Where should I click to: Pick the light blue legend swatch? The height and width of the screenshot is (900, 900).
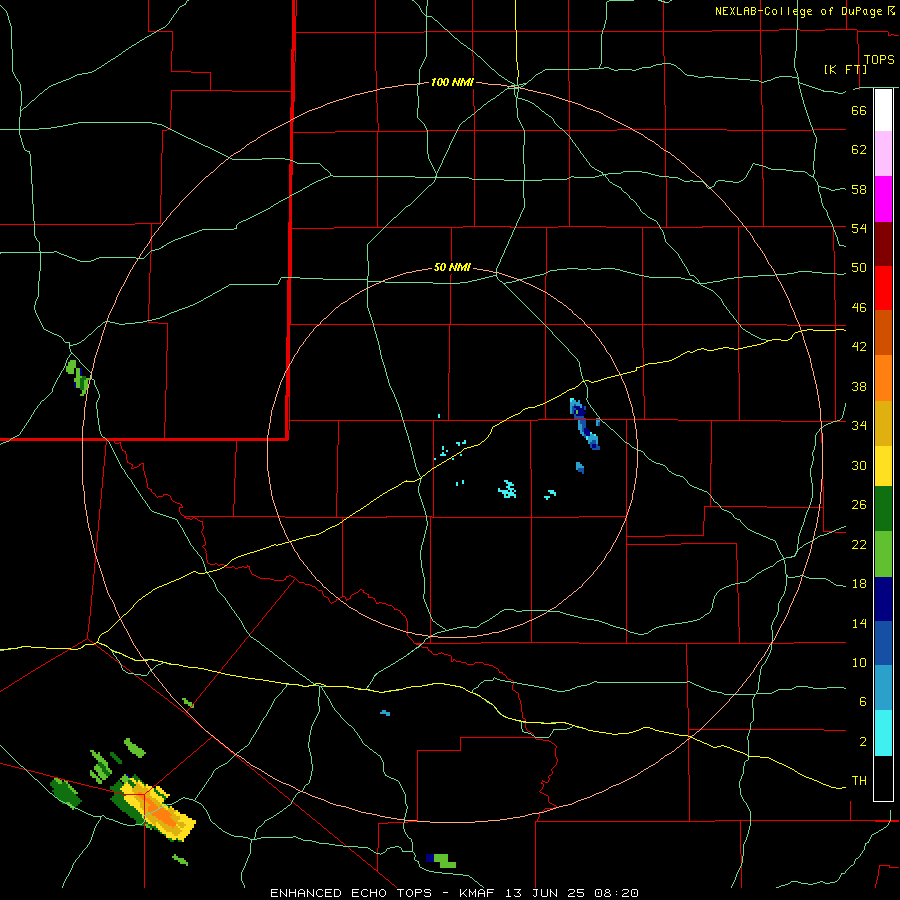[883, 688]
